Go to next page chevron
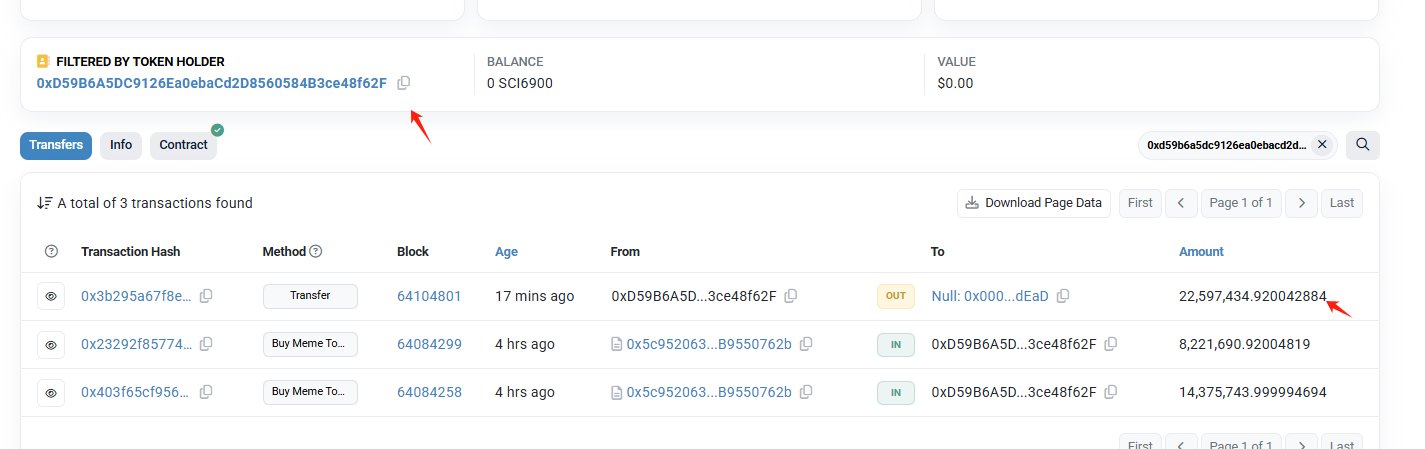 (1301, 203)
